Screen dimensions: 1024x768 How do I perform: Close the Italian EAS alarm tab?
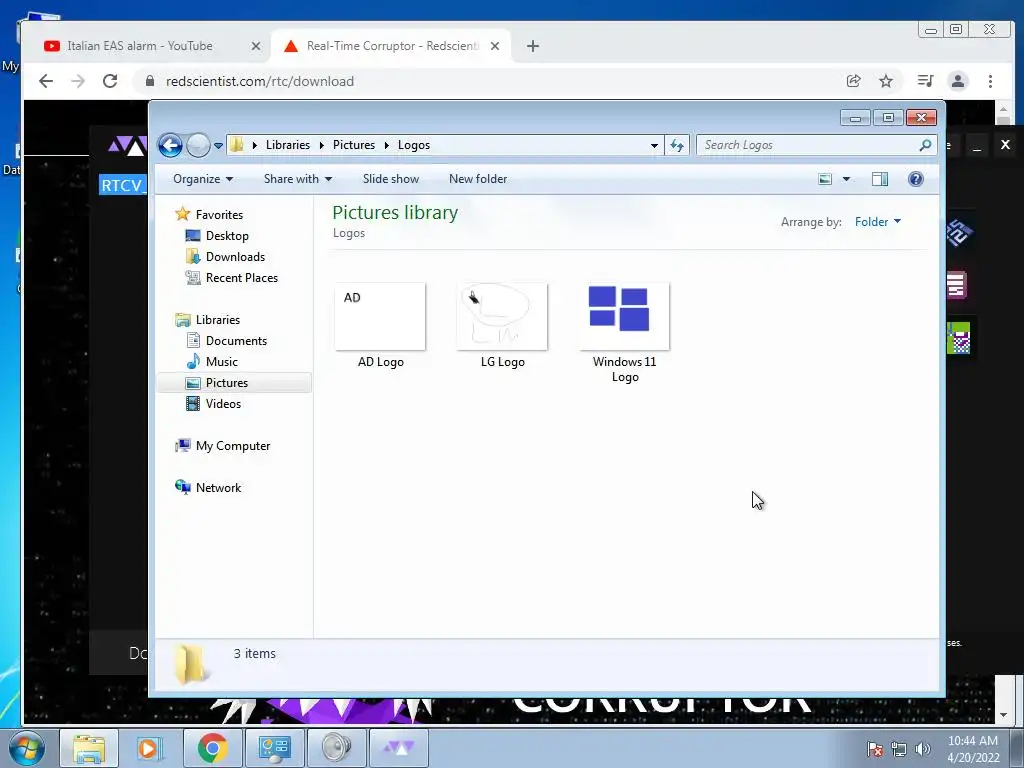pos(255,46)
